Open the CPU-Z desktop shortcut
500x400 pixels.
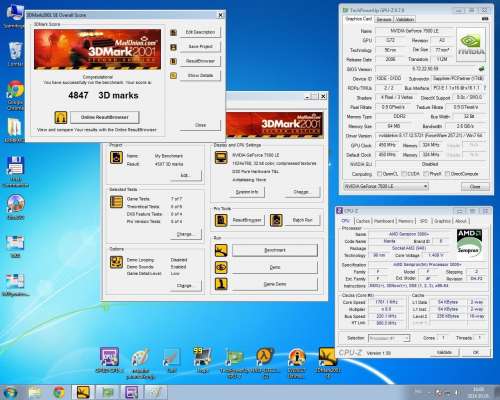(109, 360)
